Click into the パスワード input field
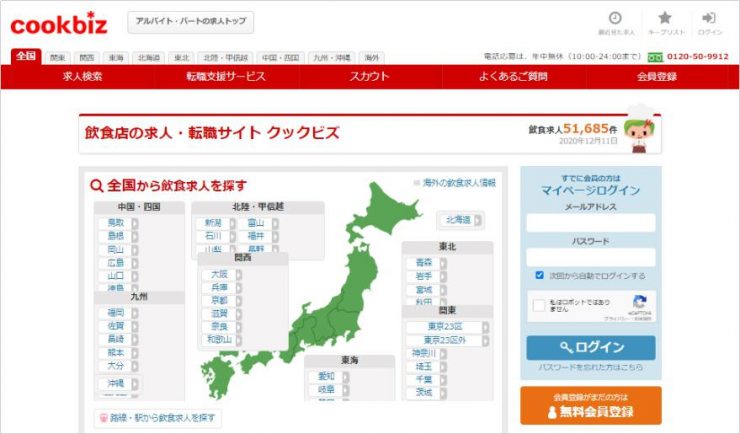The height and width of the screenshot is (434, 740). pos(591,257)
